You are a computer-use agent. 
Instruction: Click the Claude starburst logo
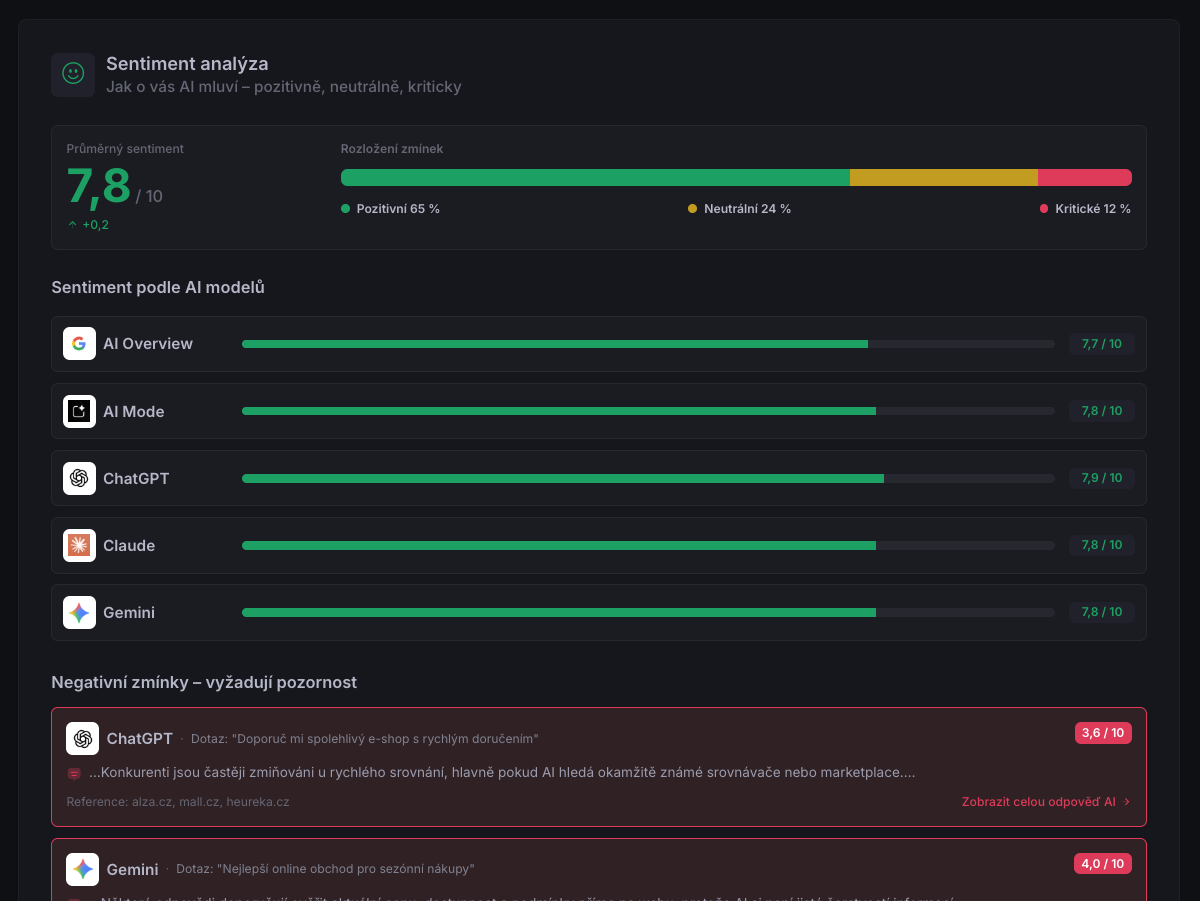[x=79, y=545]
